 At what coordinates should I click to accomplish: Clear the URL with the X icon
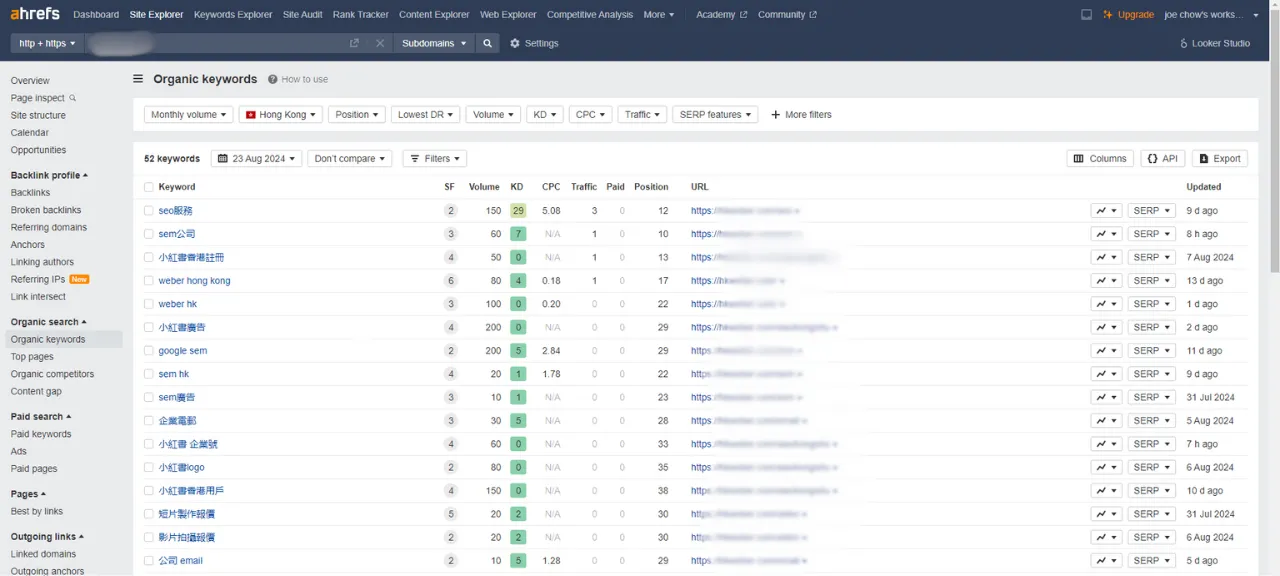(x=380, y=44)
